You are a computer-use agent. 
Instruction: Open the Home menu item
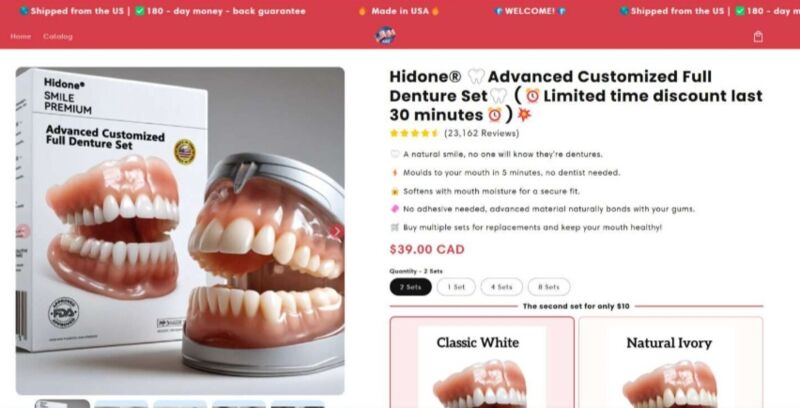(x=20, y=36)
